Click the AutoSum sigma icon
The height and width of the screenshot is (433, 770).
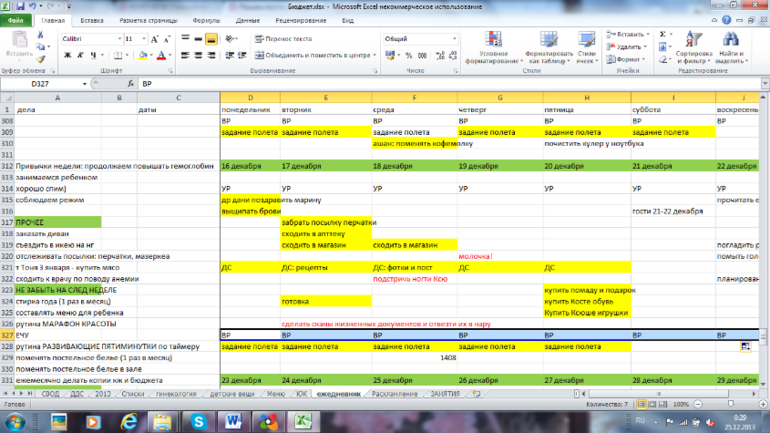click(x=662, y=34)
